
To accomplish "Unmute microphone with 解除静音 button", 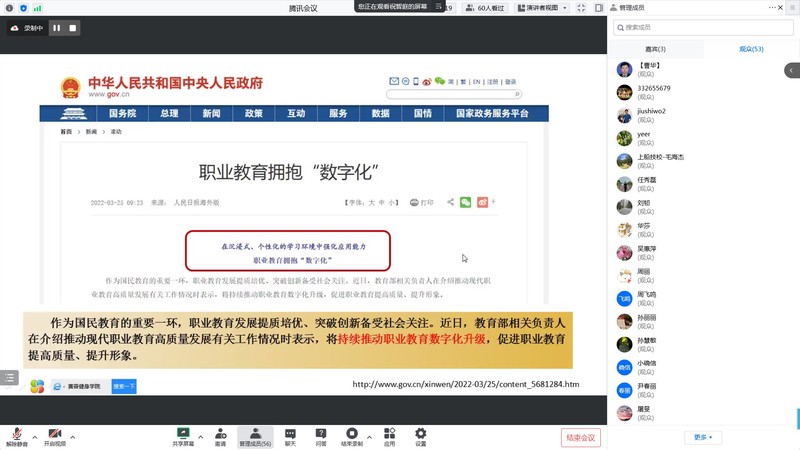I will tap(15, 436).
